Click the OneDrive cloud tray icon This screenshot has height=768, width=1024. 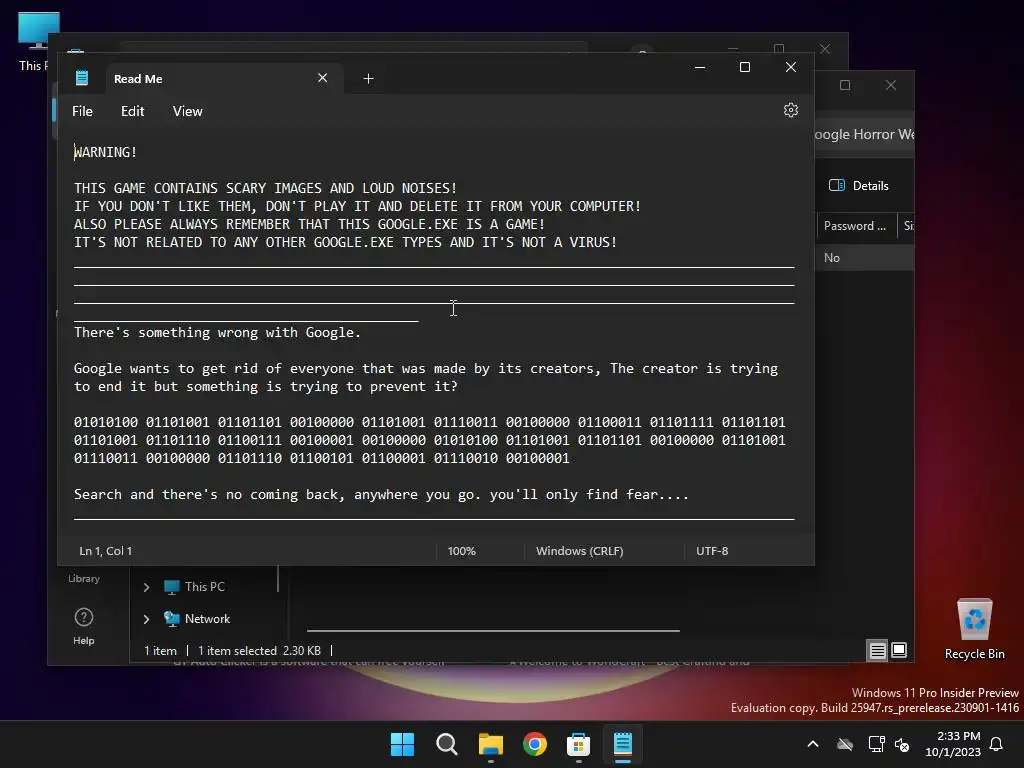tap(845, 744)
